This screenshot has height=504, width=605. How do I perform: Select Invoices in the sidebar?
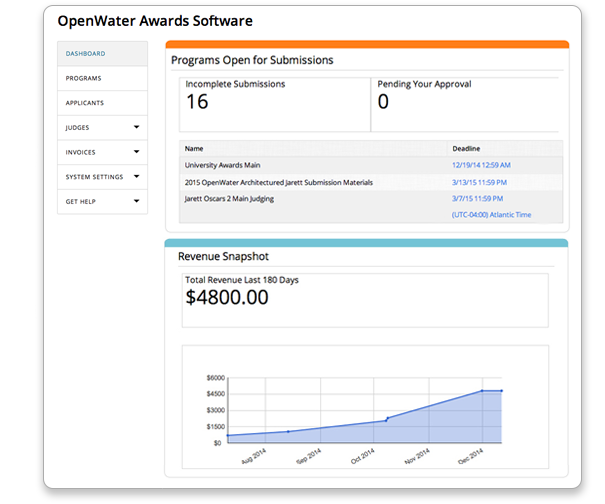coord(102,152)
